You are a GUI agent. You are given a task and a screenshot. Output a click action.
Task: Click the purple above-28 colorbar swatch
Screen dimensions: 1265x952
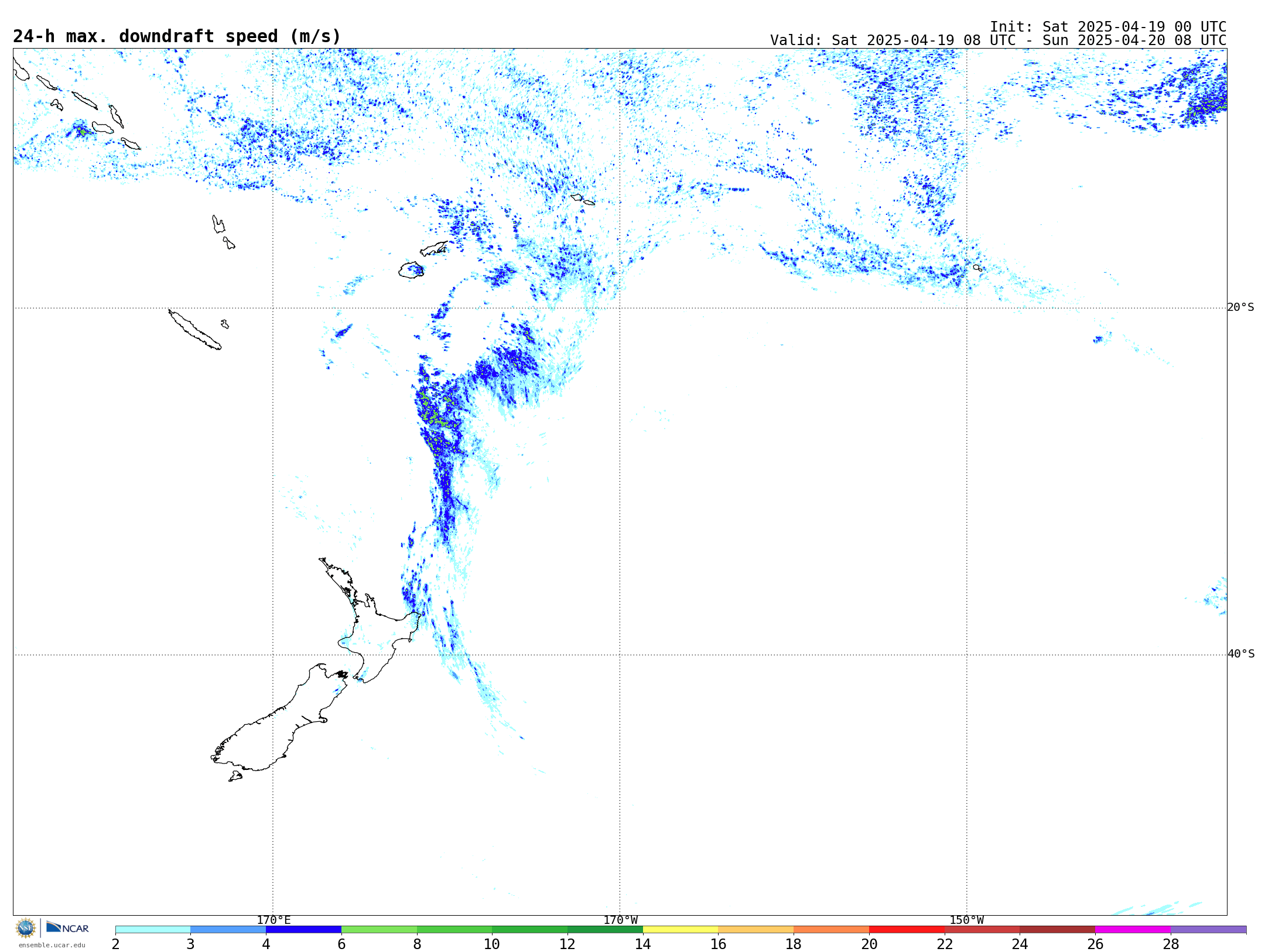coord(1209,930)
